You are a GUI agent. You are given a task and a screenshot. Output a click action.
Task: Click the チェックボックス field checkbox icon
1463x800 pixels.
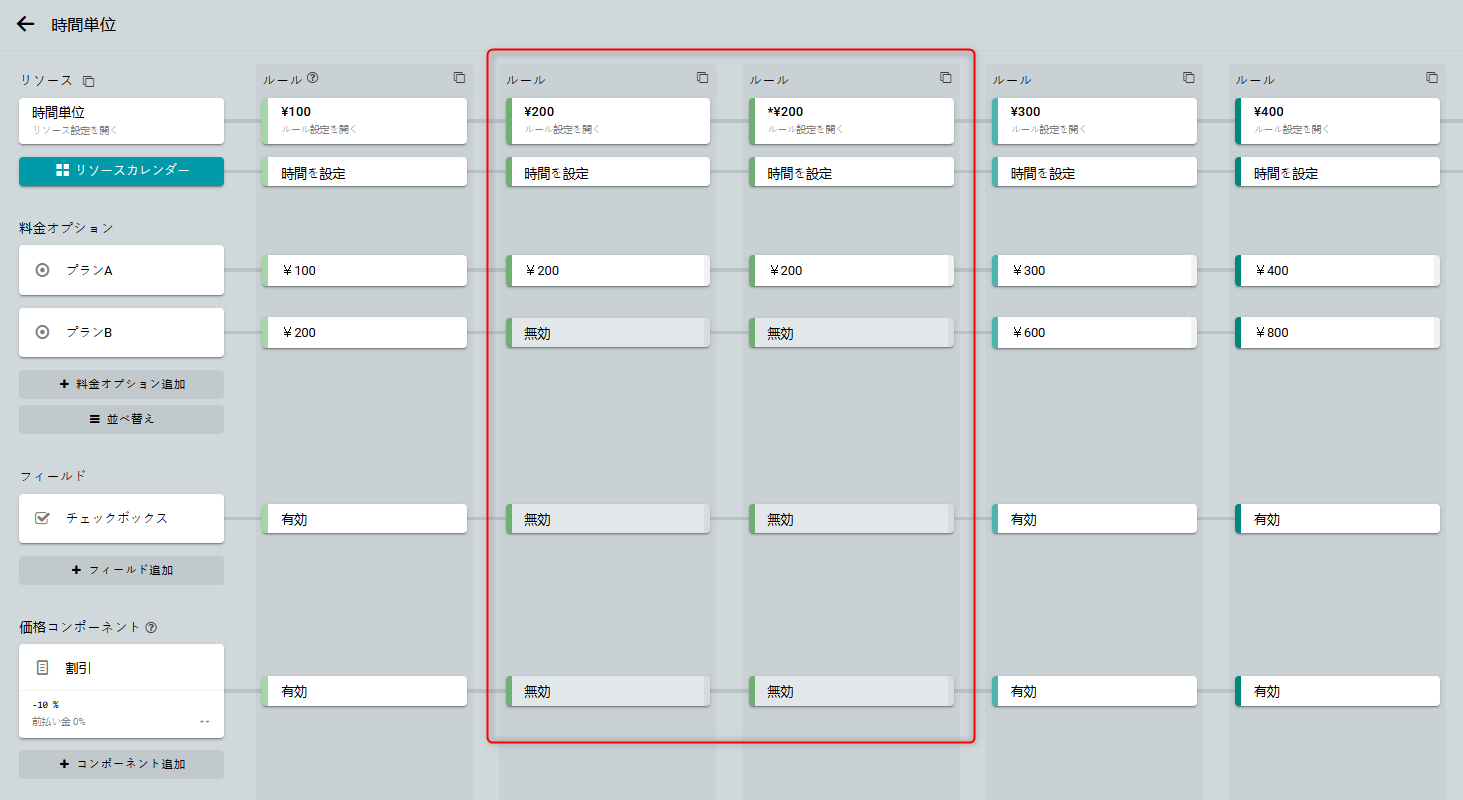42,518
